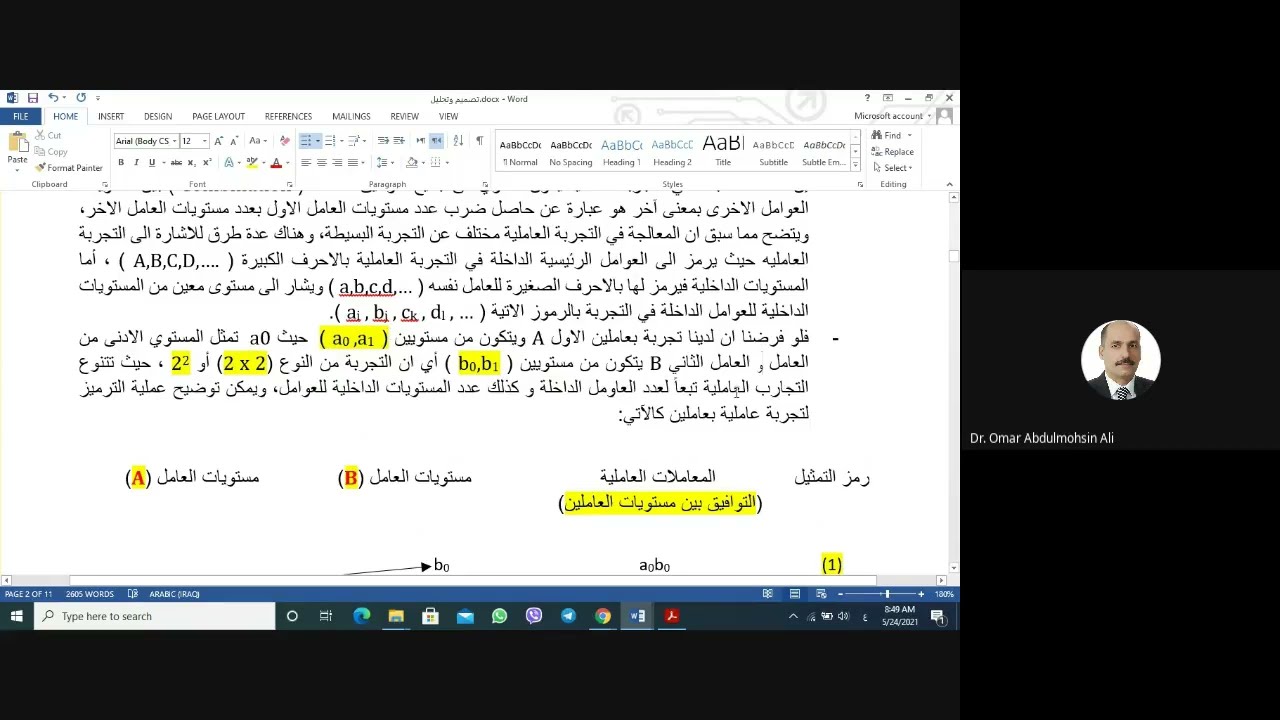Clear all formatting

coord(285,141)
